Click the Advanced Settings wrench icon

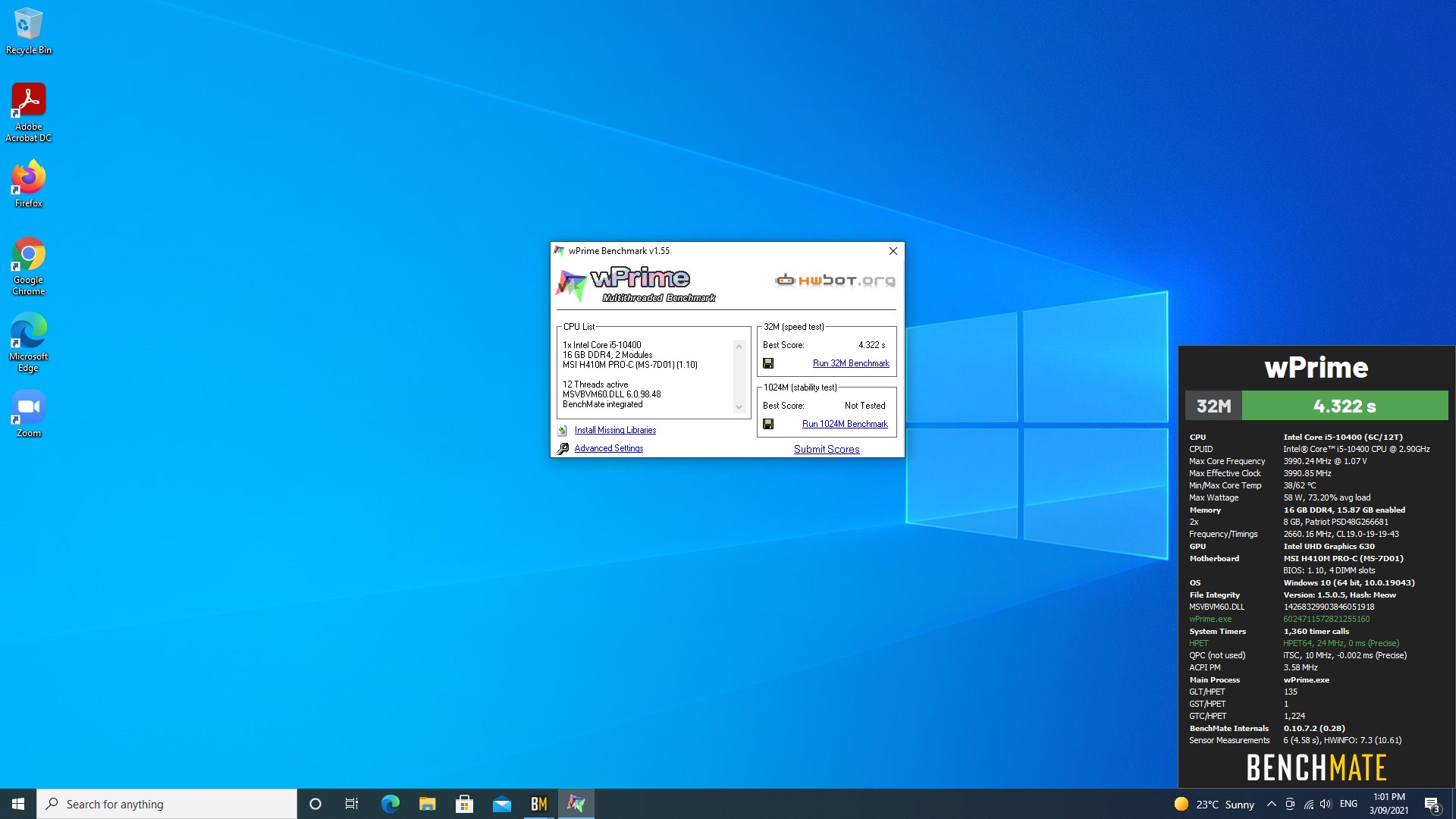pos(563,448)
